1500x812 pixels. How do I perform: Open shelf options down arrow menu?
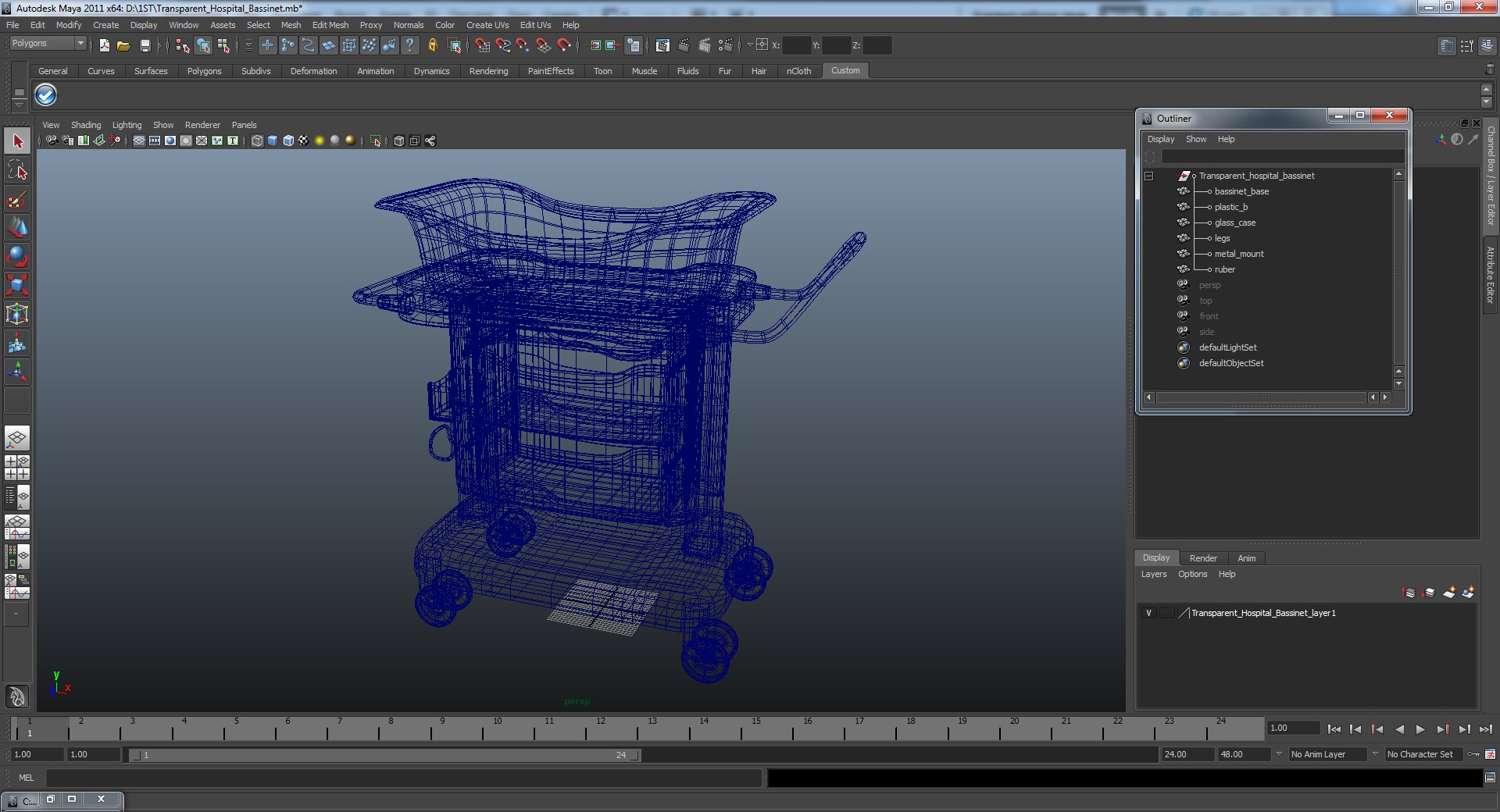pos(20,104)
